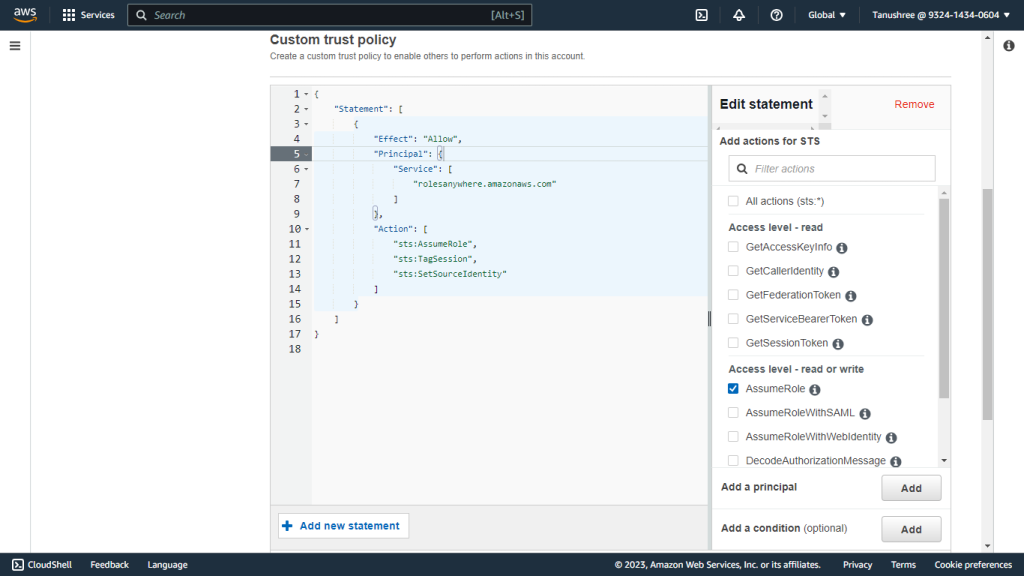Image resolution: width=1024 pixels, height=576 pixels.
Task: Open the Tanushree account dropdown
Action: [940, 14]
